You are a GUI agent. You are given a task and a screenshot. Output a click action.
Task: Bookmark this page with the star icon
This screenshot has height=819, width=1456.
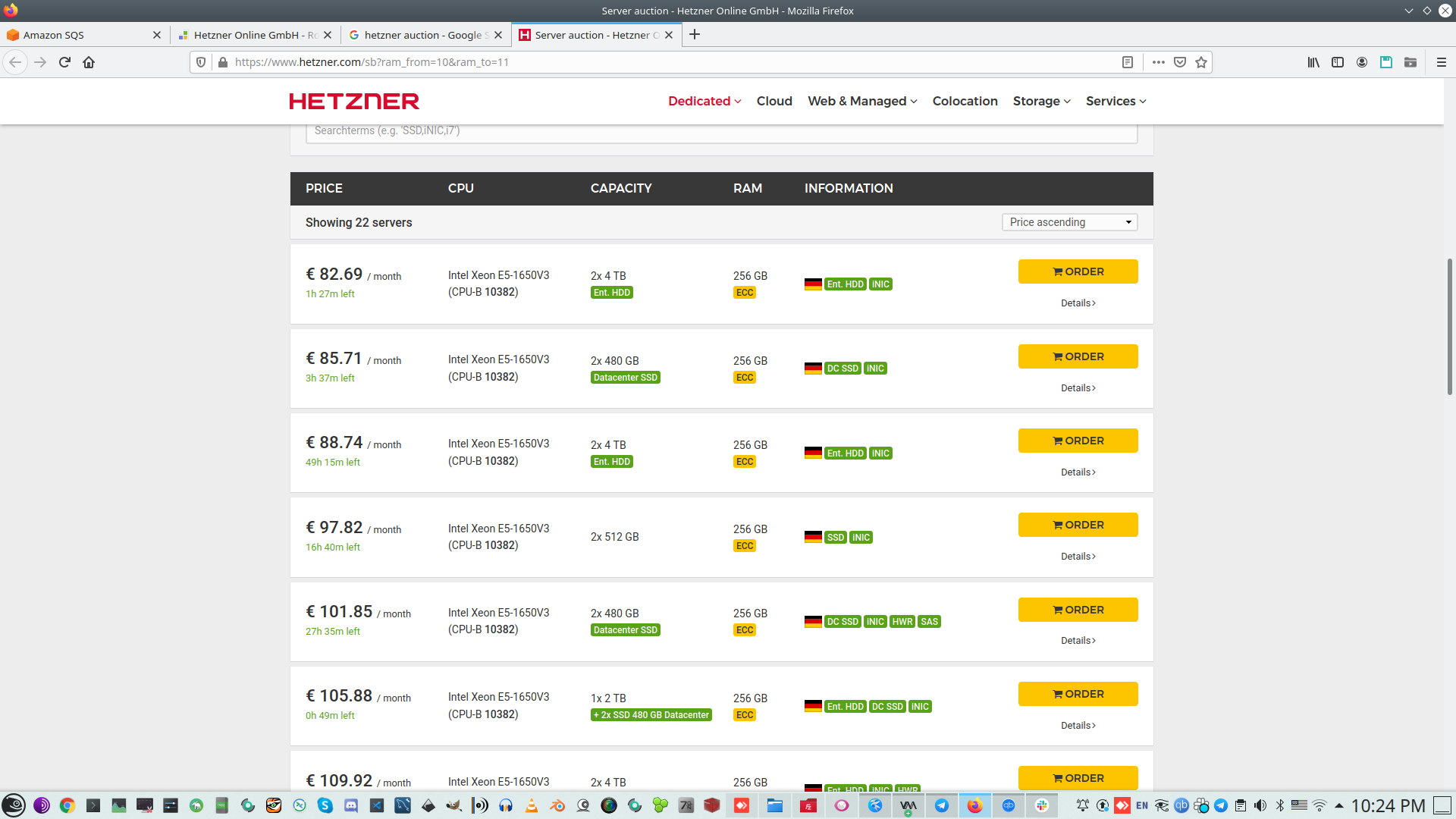pyautogui.click(x=1201, y=62)
